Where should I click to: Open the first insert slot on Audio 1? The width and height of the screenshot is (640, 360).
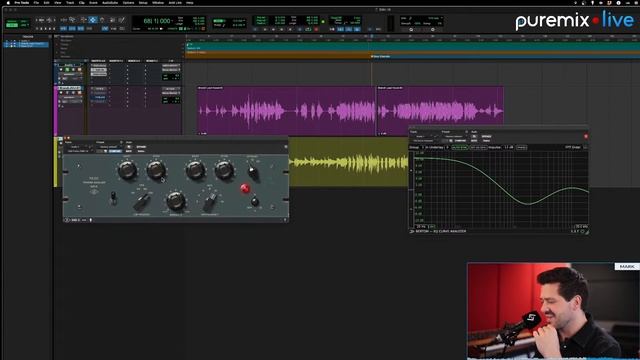click(99, 65)
